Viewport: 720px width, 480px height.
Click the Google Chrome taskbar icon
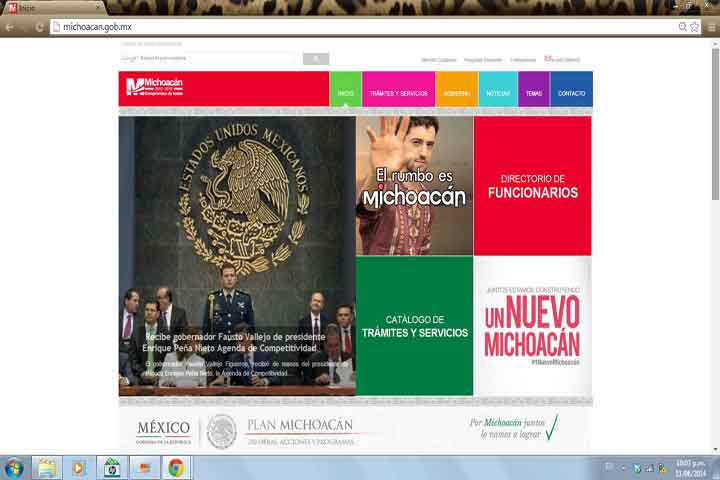(175, 467)
